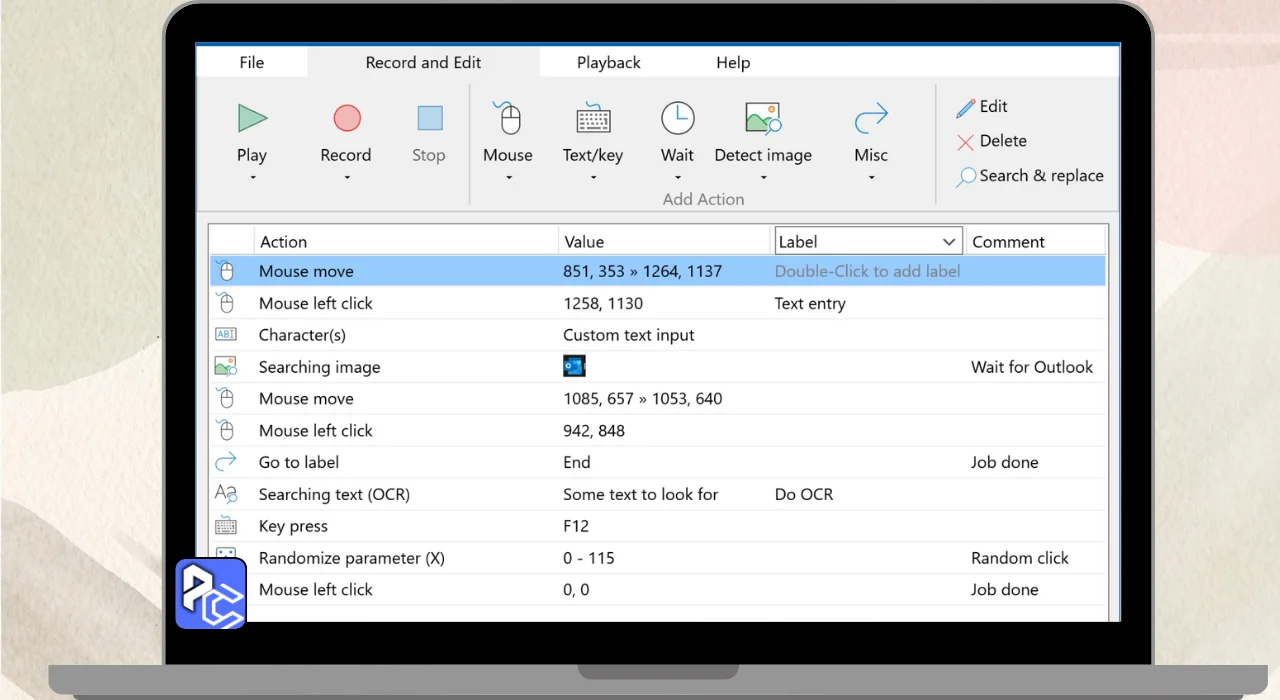The height and width of the screenshot is (700, 1280).
Task: Open the Label column dropdown
Action: [949, 242]
